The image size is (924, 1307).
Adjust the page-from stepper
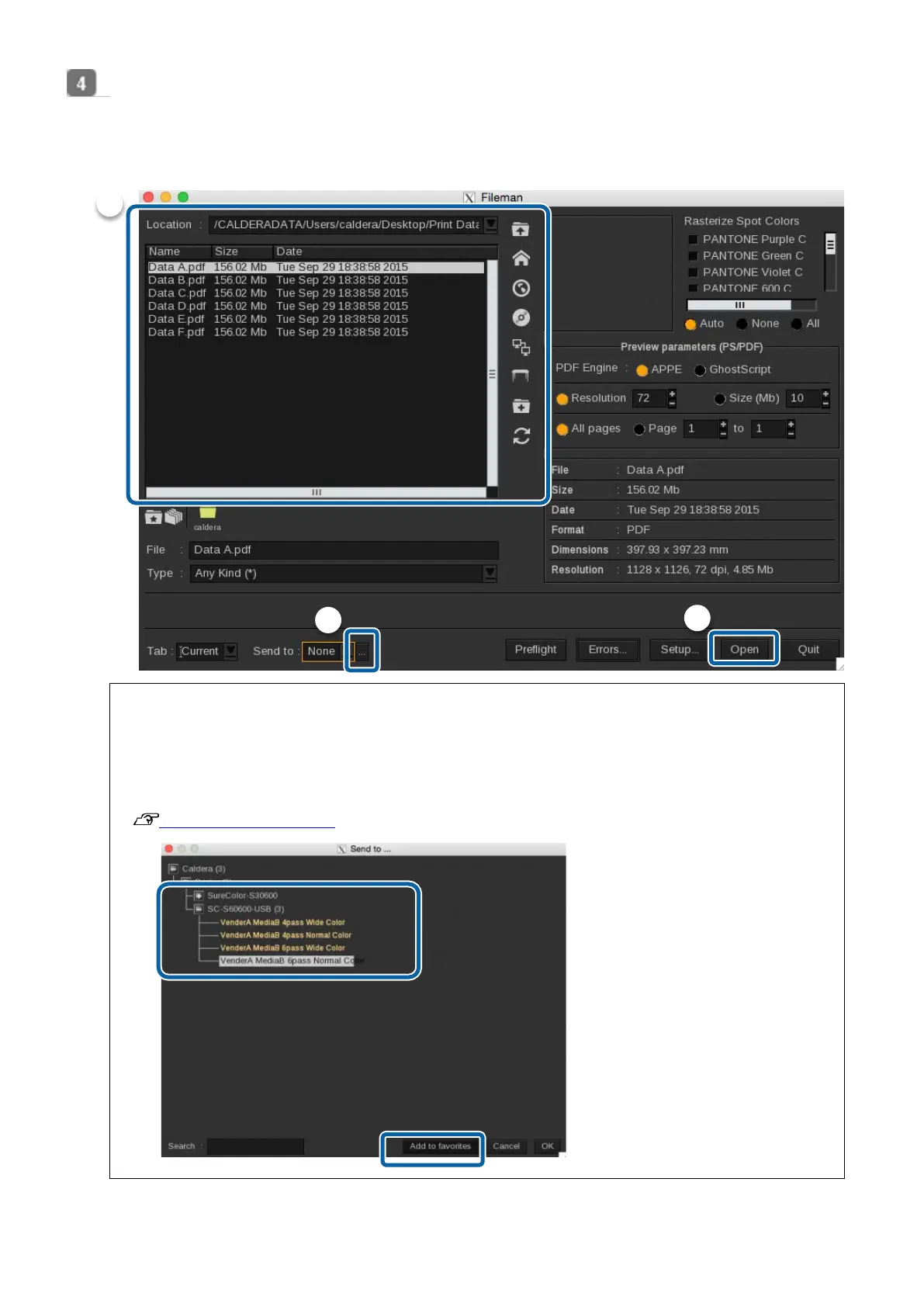coord(723,428)
